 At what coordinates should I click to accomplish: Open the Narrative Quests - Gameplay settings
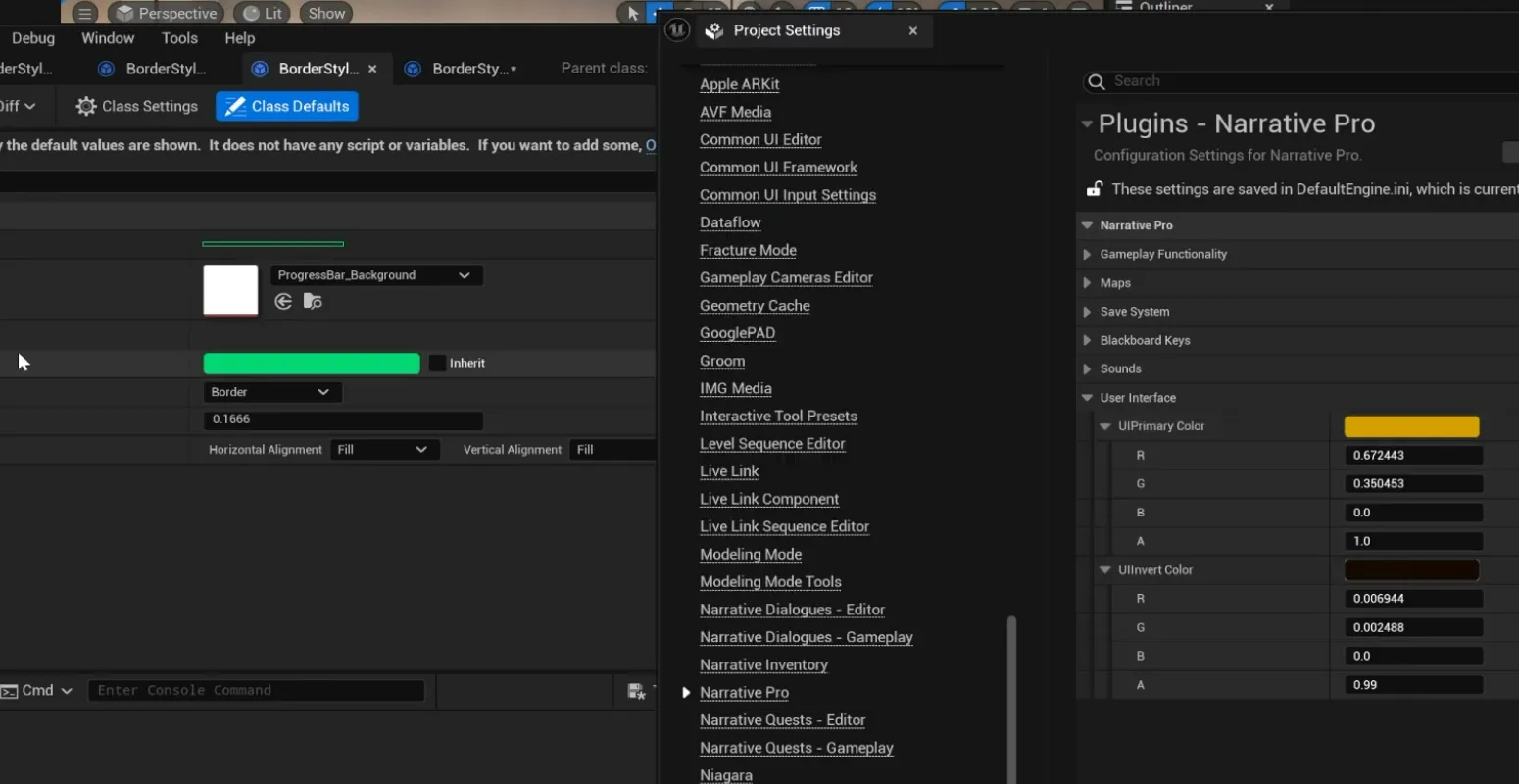[797, 749]
